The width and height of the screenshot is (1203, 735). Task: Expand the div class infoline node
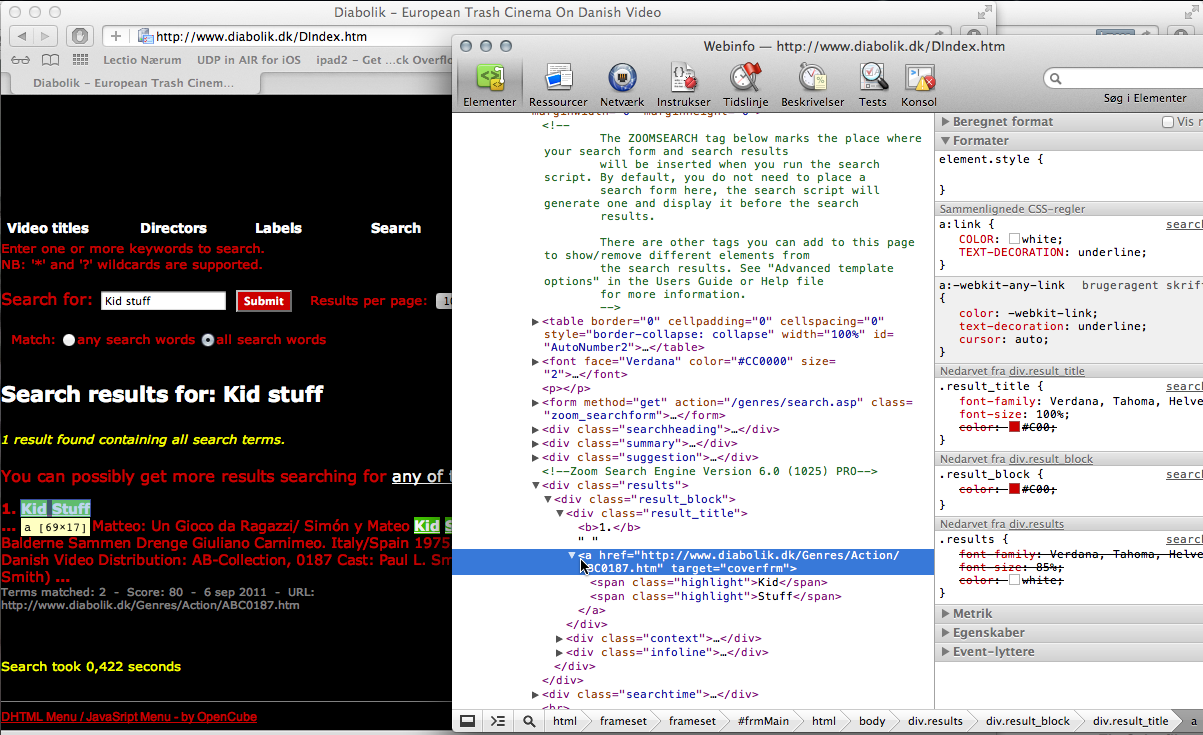point(560,652)
